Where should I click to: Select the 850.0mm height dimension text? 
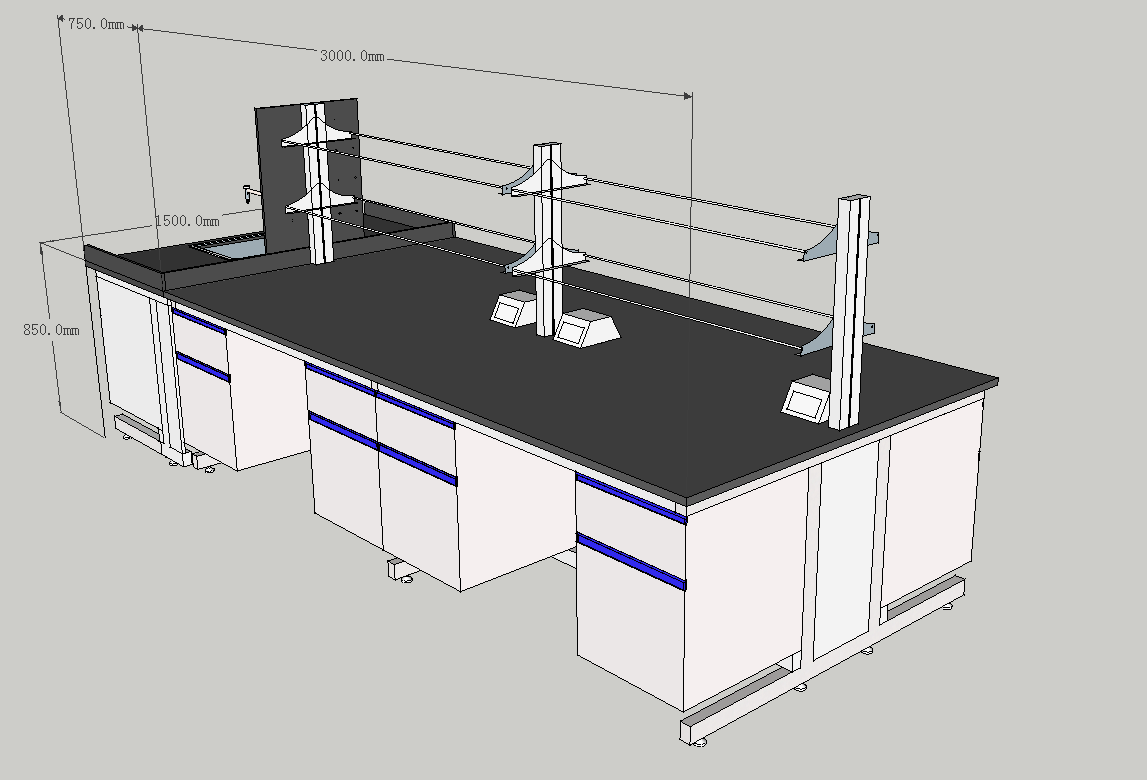pyautogui.click(x=50, y=329)
